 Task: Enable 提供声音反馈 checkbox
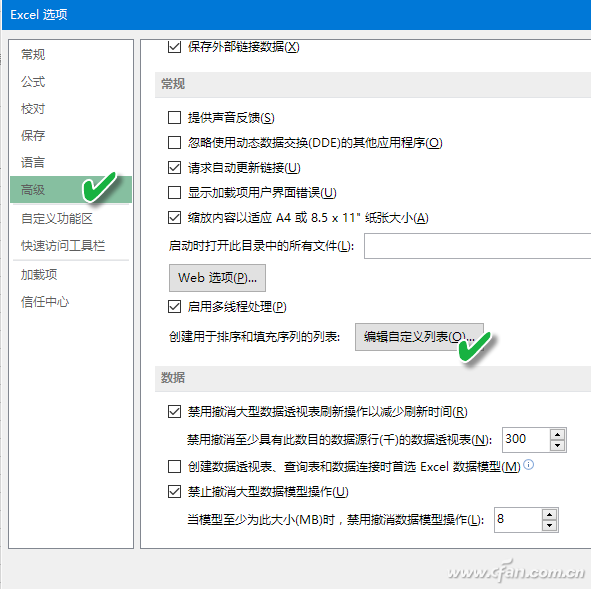(x=174, y=118)
